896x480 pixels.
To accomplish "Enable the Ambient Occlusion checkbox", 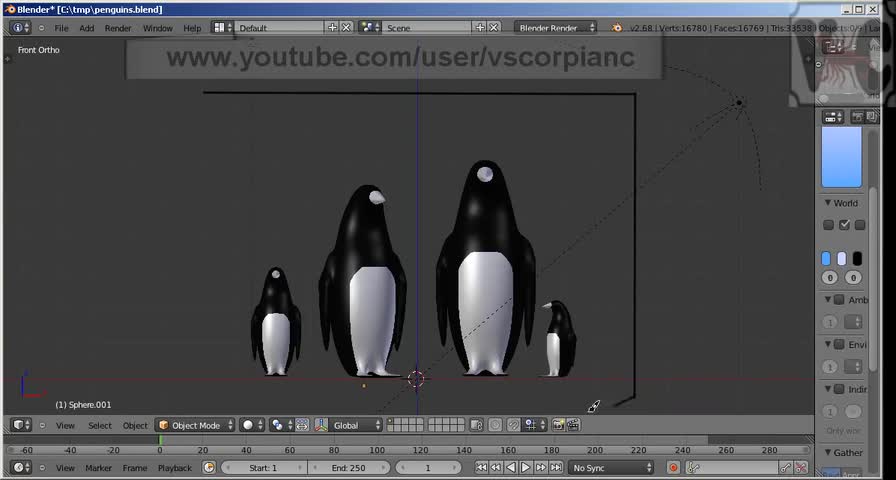I will point(839,299).
